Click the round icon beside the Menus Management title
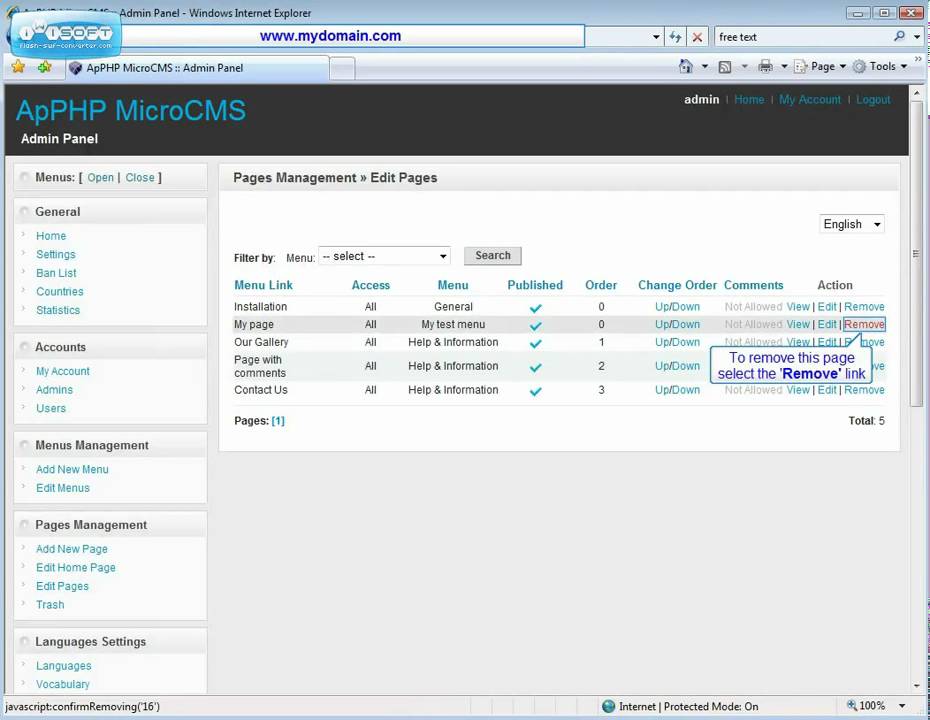 click(24, 445)
